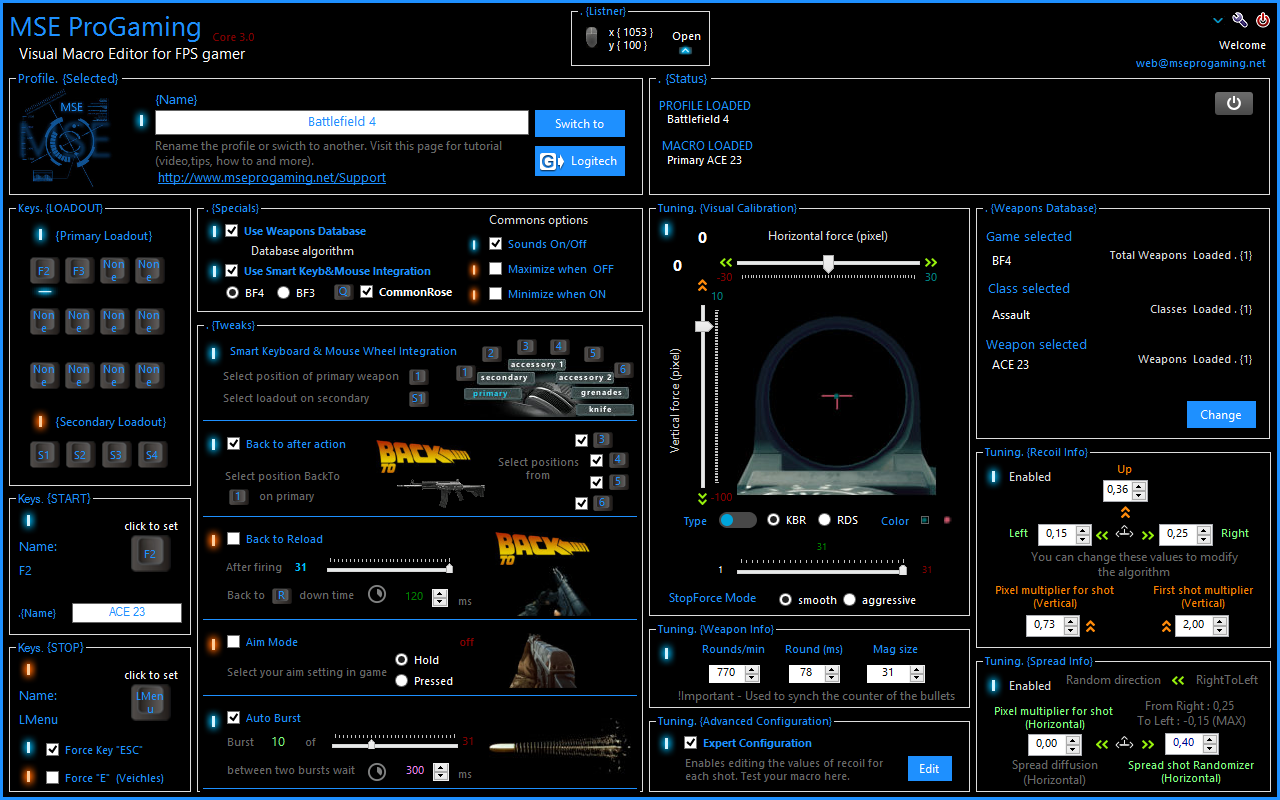Toggle Force Key "ESC" checkbox
1280x800 pixels.
click(52, 749)
